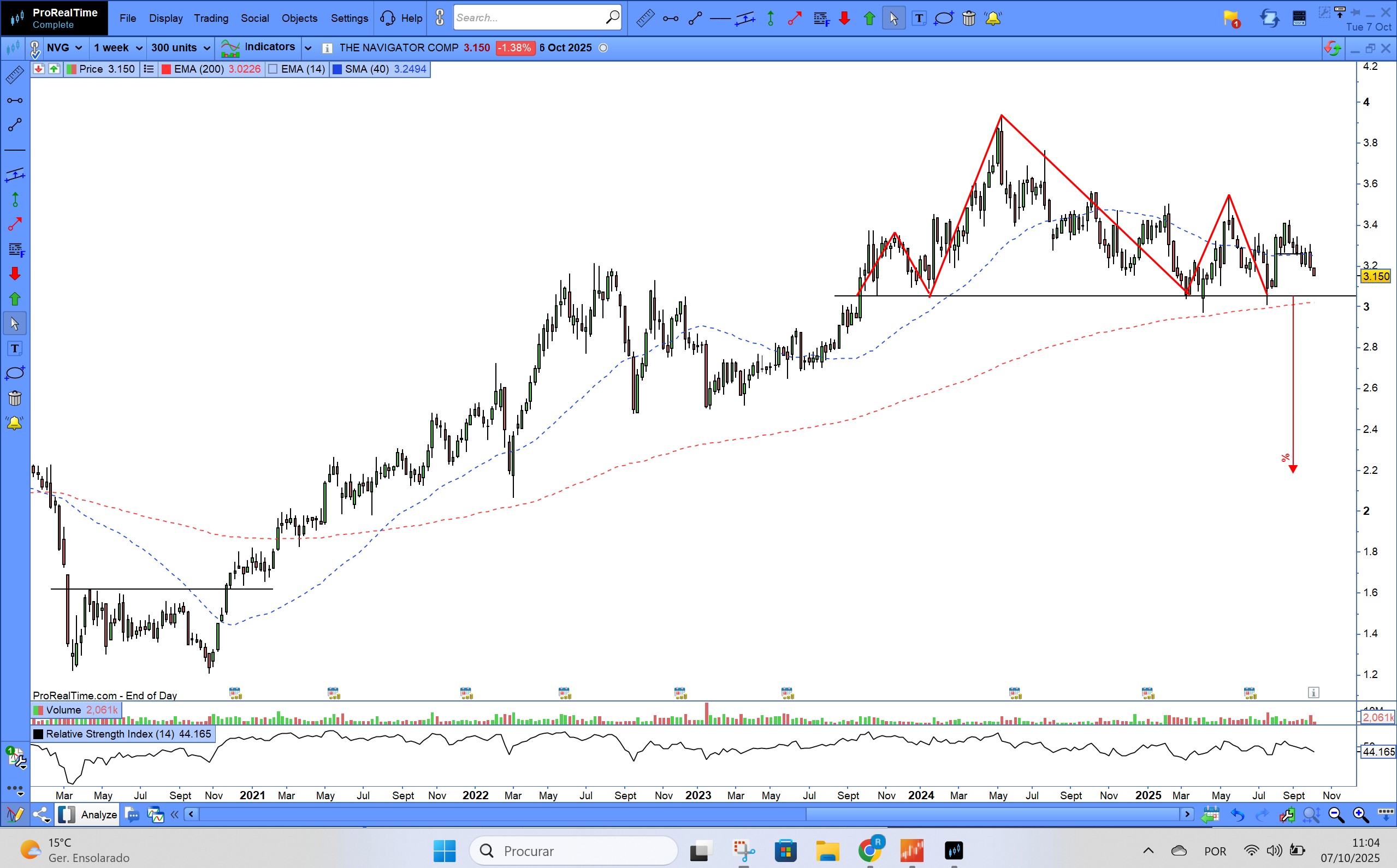This screenshot has width=1397, height=868.
Task: Toggle the EMA (200) red visibility box
Action: 167,69
